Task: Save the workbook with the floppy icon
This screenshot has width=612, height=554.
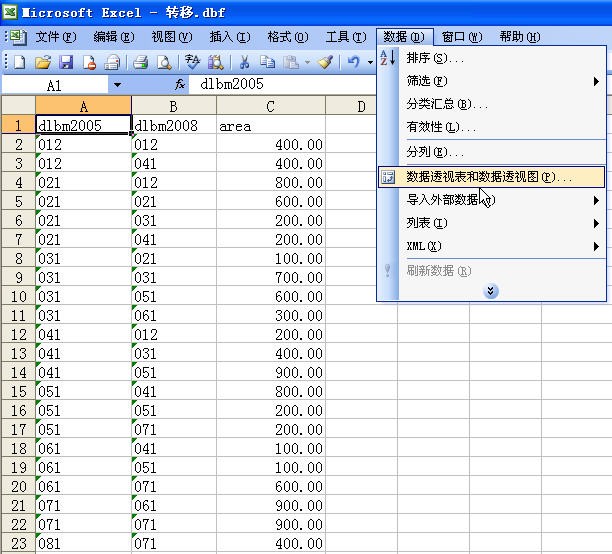Action: point(66,62)
